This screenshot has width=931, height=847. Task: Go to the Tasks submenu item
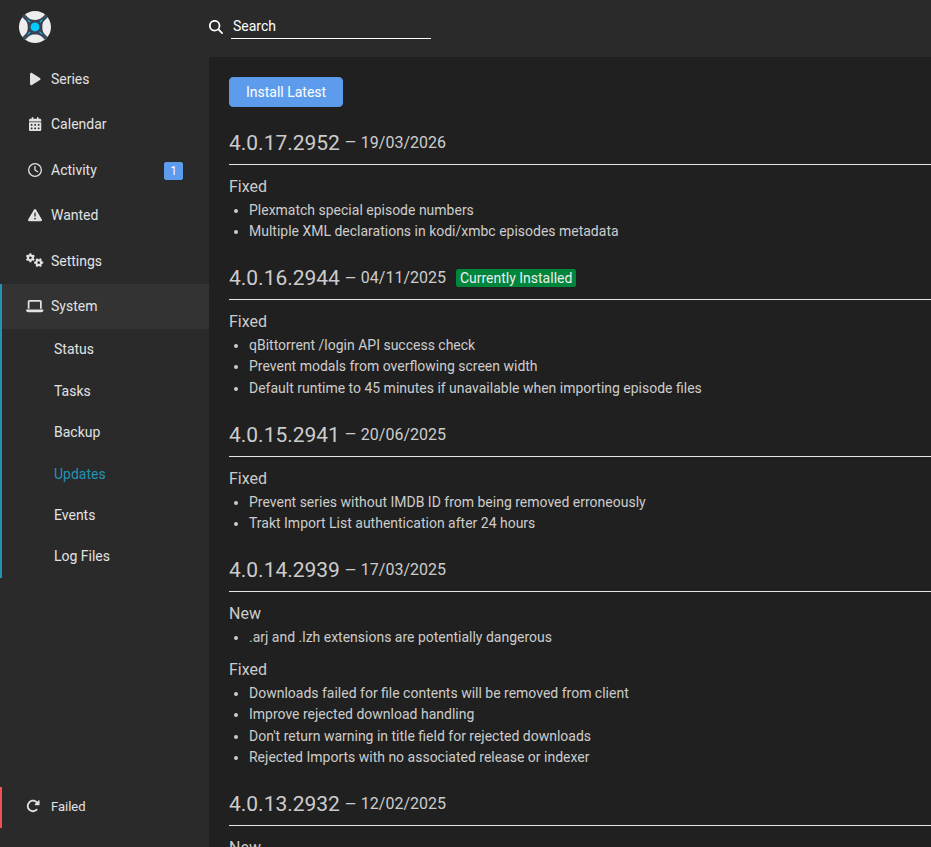coord(72,391)
